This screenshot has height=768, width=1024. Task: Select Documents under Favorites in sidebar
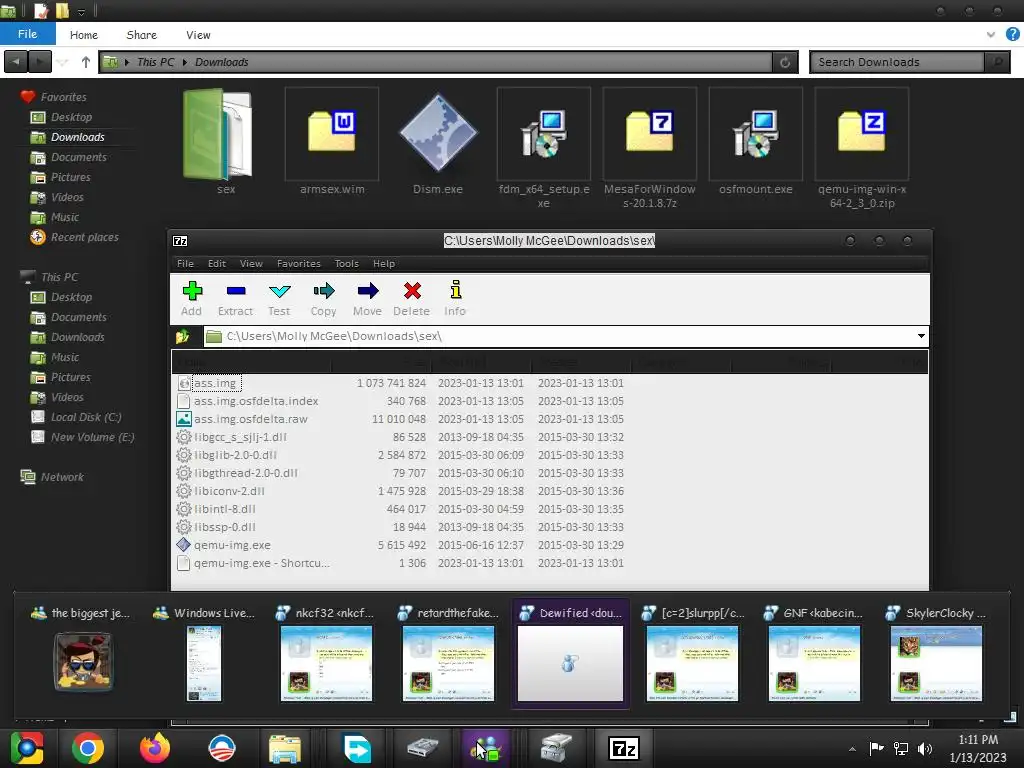pos(69,157)
